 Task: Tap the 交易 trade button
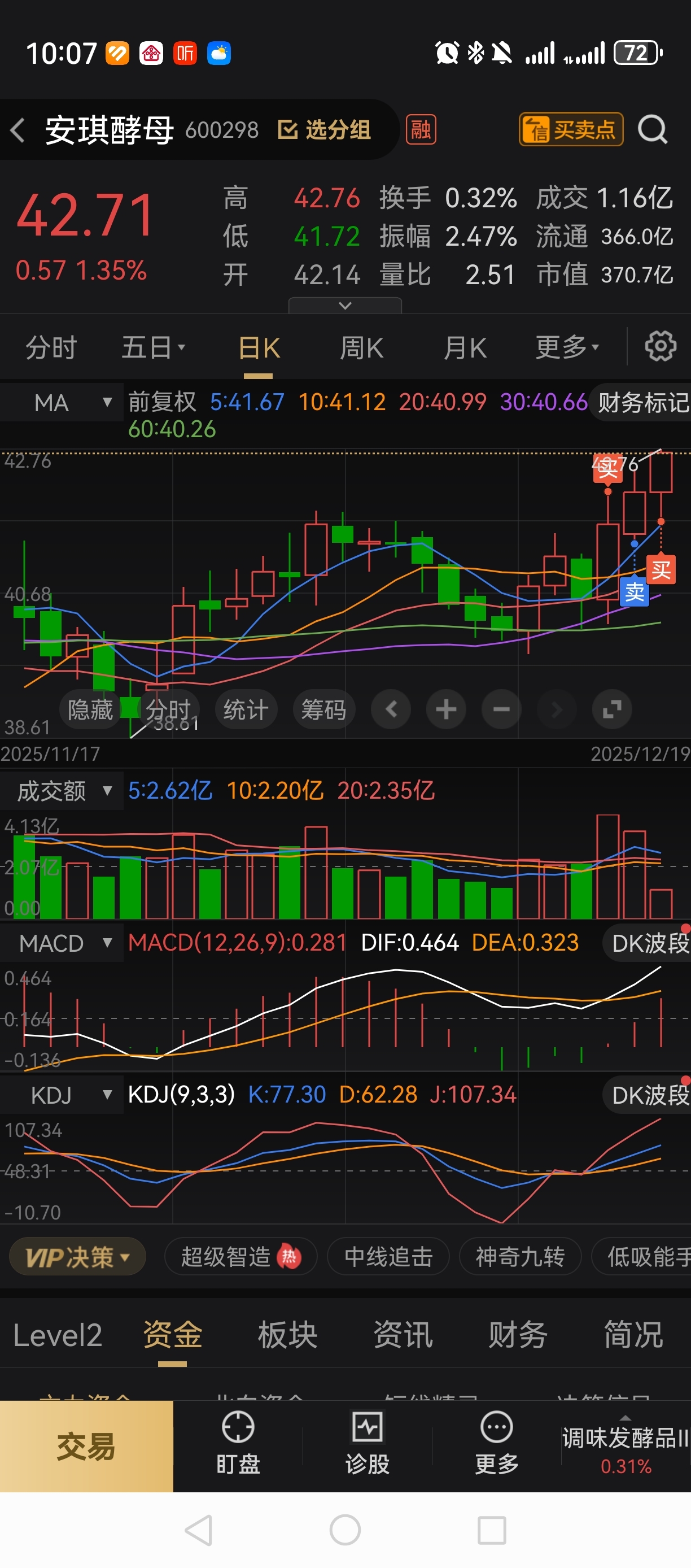coord(86,1446)
